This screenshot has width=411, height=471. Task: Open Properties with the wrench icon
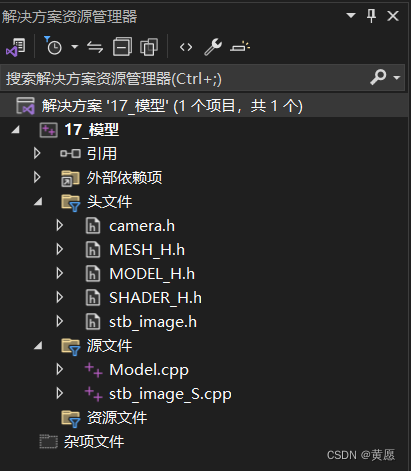pos(213,47)
